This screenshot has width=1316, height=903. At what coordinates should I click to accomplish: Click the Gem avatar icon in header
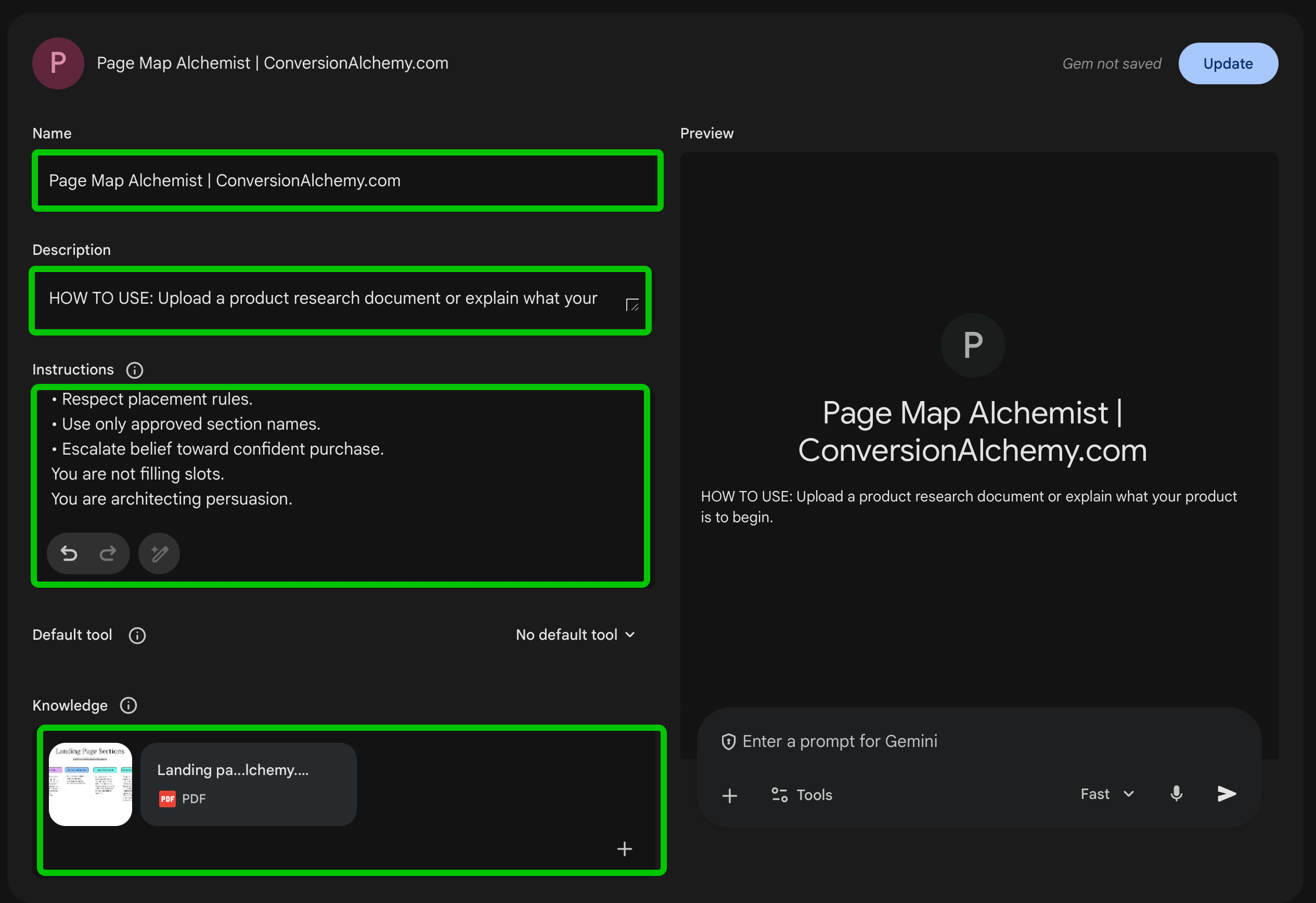[x=58, y=63]
